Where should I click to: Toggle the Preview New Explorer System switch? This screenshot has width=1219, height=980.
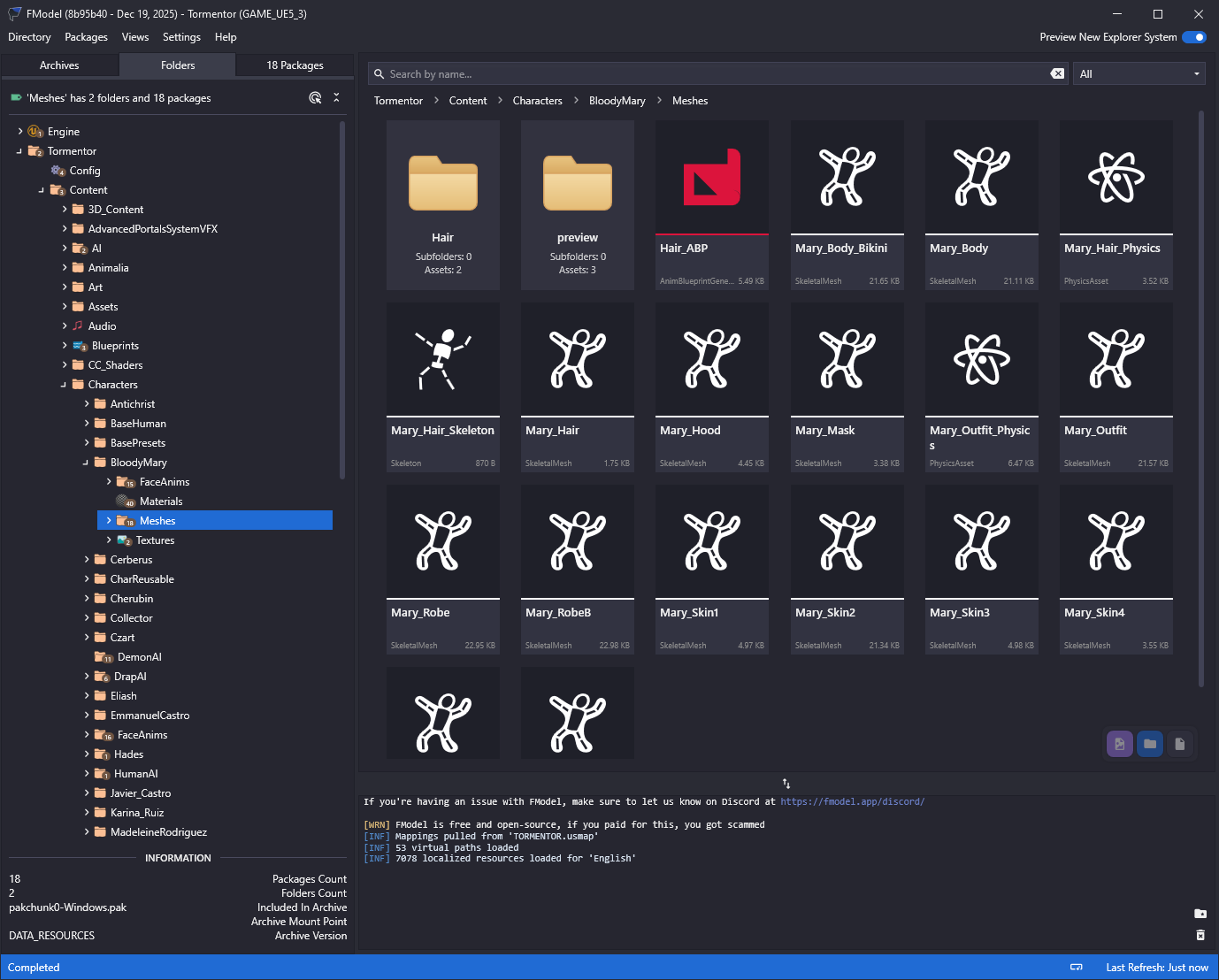pos(1194,37)
